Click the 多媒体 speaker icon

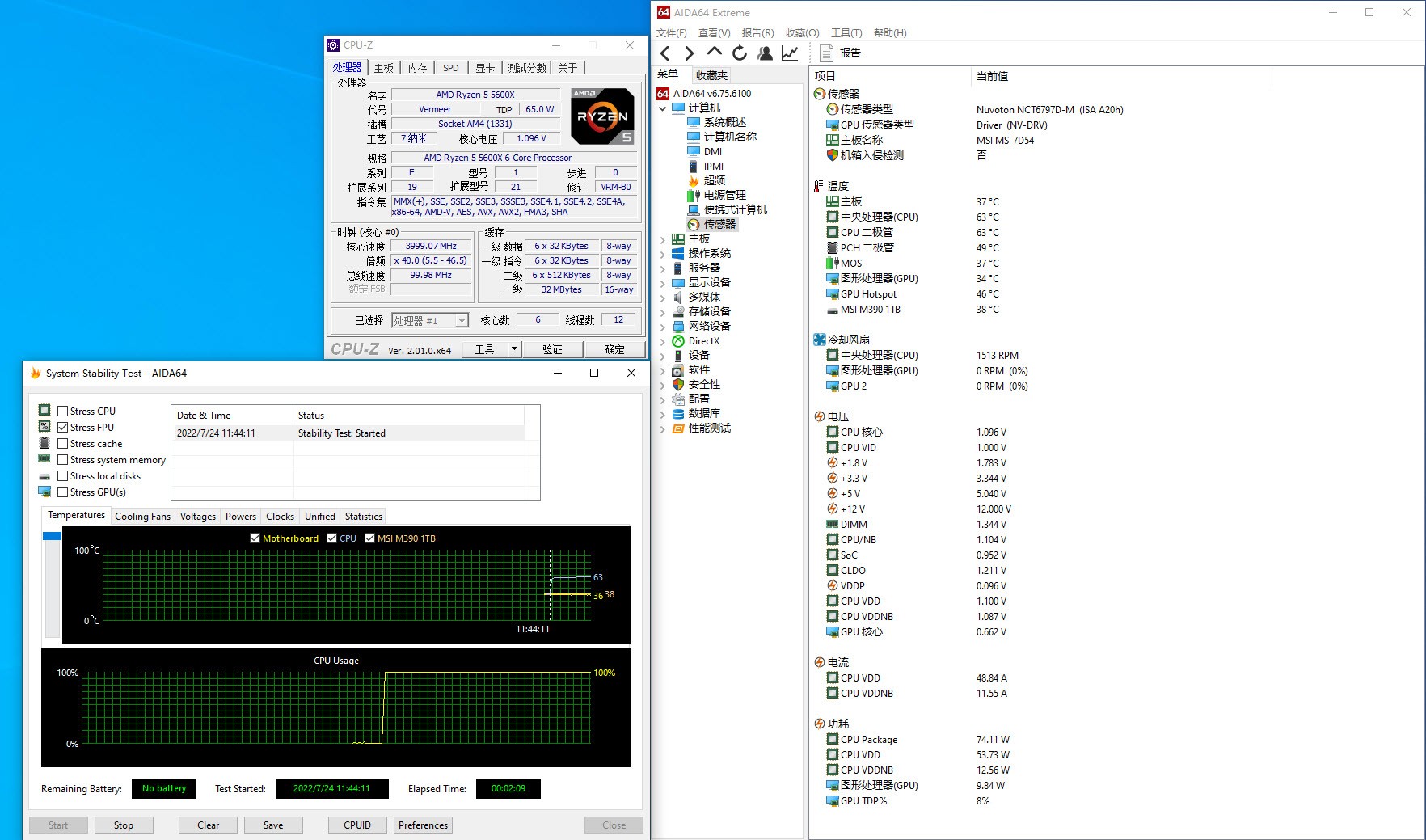(x=678, y=297)
